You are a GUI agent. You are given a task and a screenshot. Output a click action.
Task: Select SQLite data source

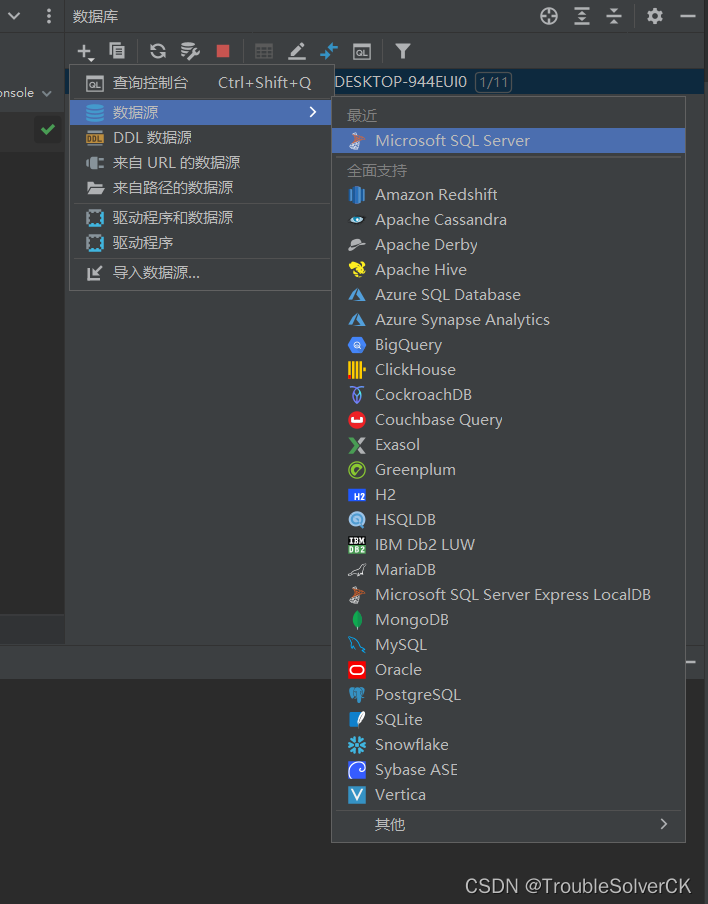point(508,720)
